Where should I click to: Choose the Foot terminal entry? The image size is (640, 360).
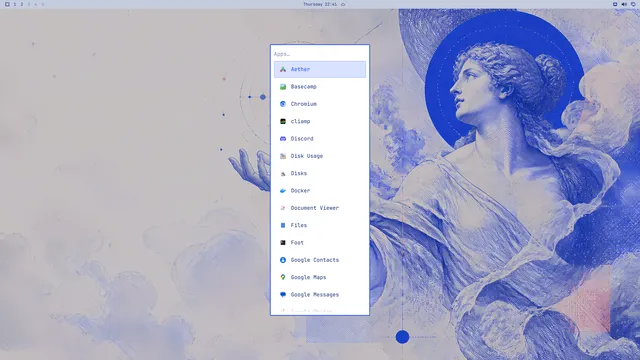click(x=320, y=242)
